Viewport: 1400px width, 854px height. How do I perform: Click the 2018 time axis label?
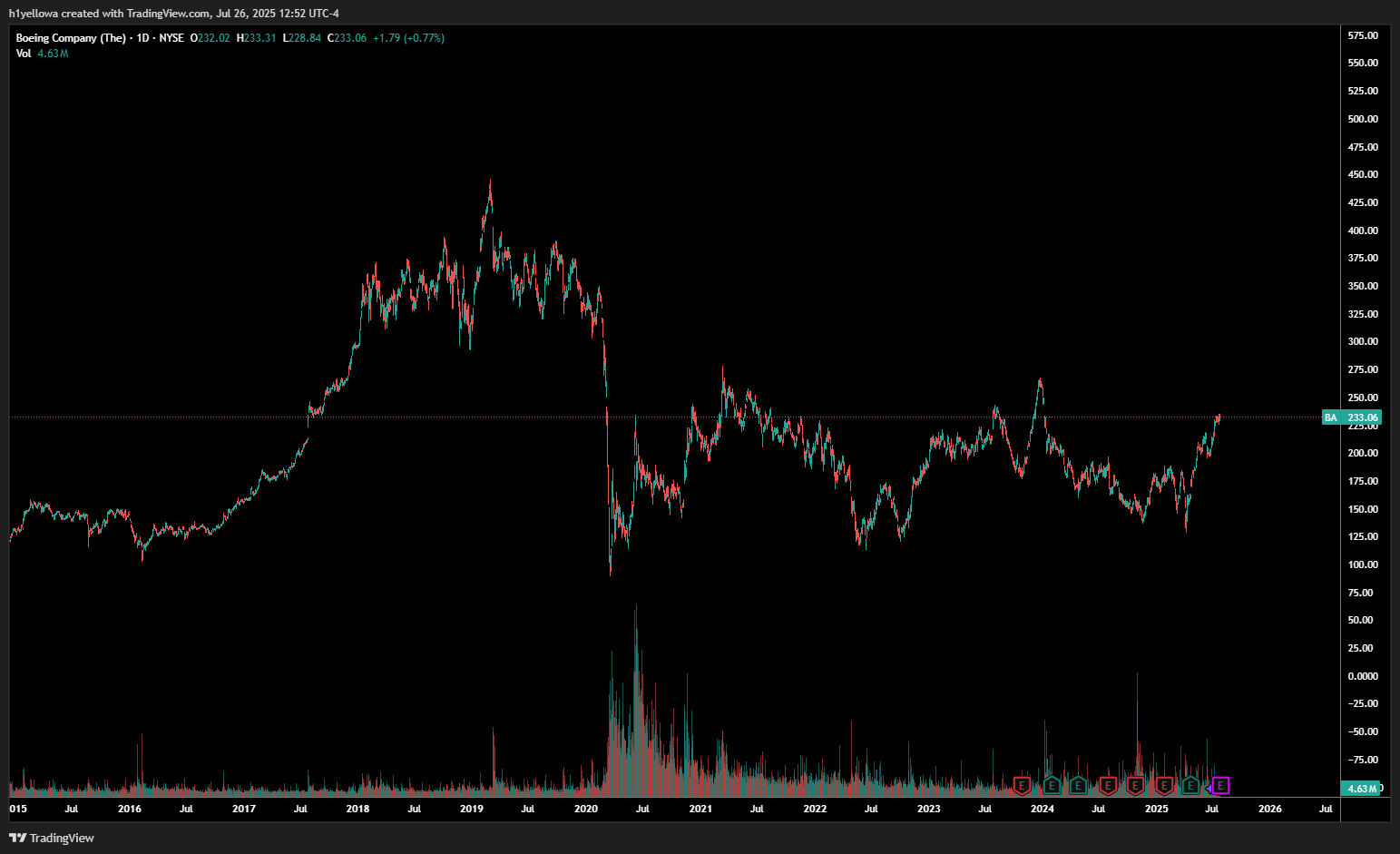coord(357,809)
